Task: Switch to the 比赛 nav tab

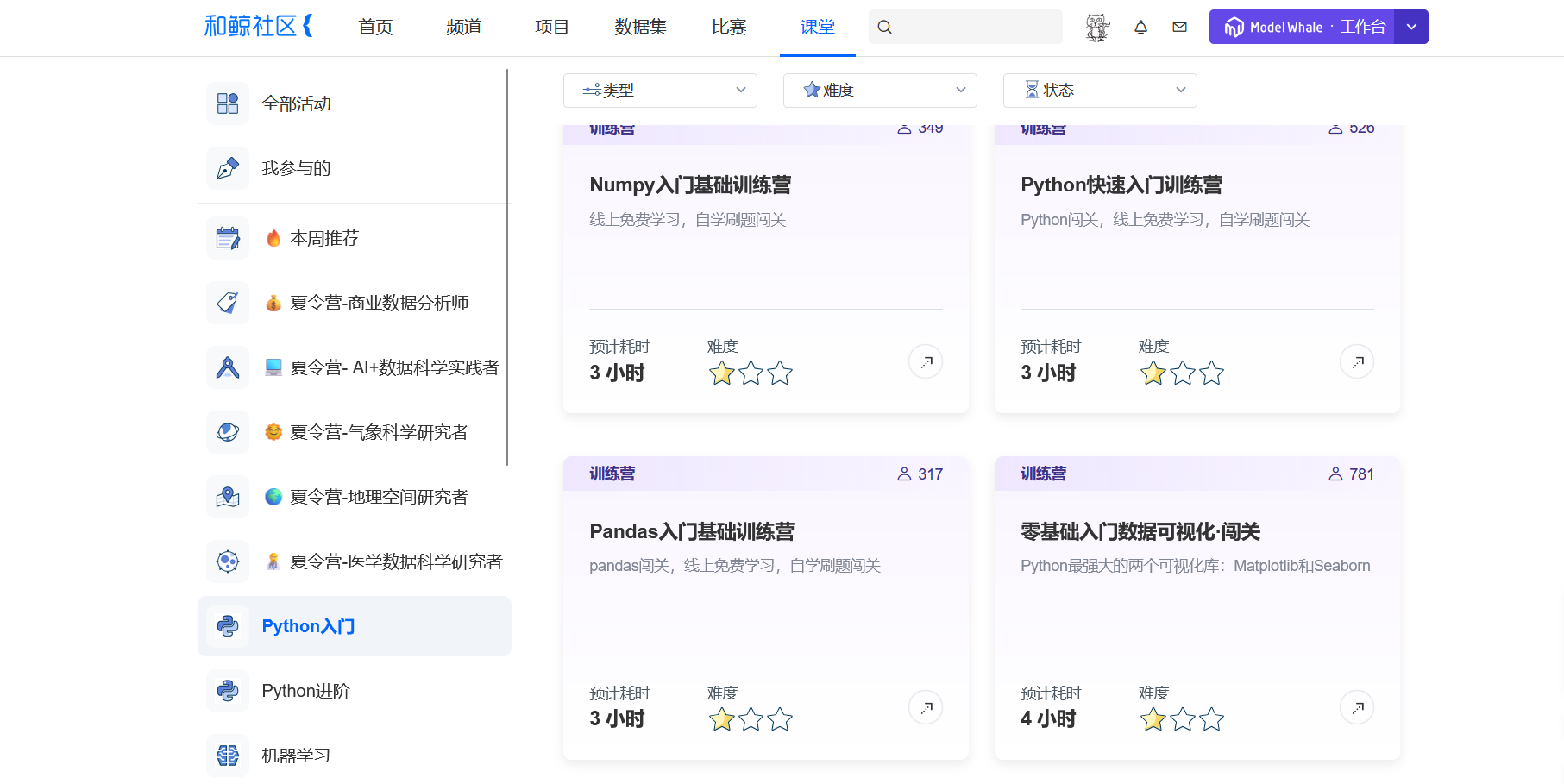Action: pyautogui.click(x=729, y=27)
